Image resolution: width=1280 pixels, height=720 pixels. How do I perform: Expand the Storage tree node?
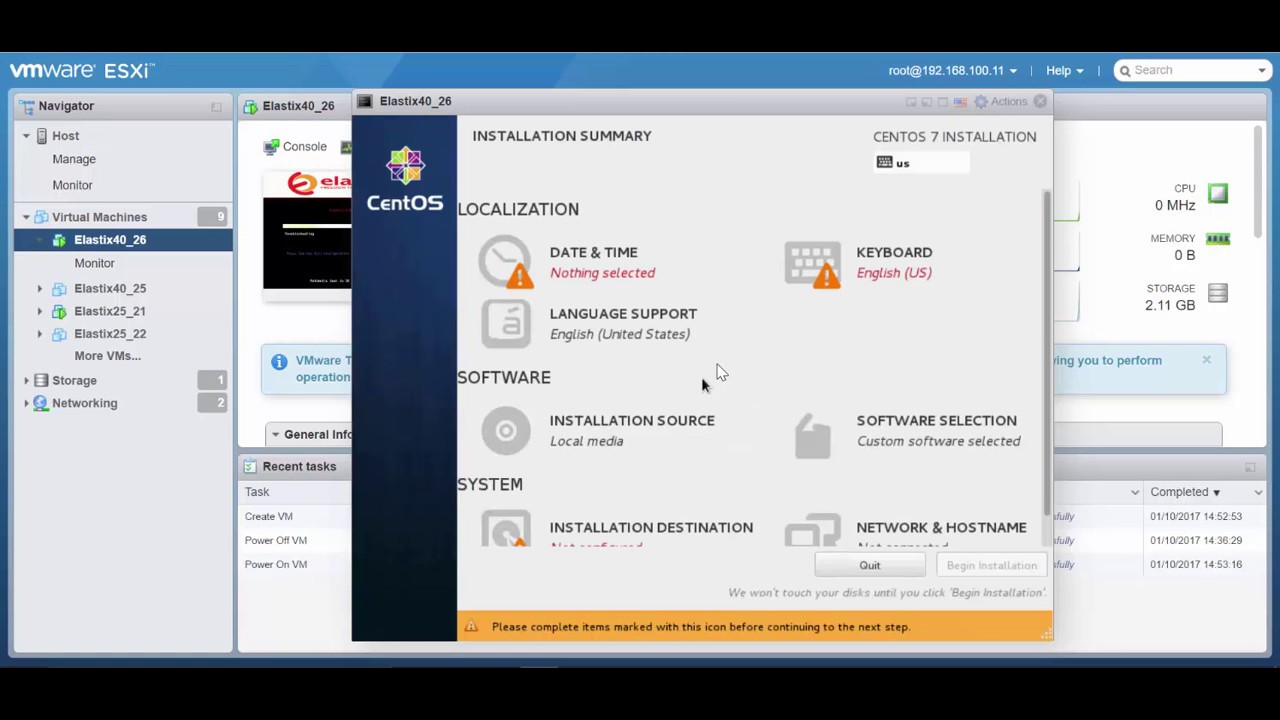[26, 381]
